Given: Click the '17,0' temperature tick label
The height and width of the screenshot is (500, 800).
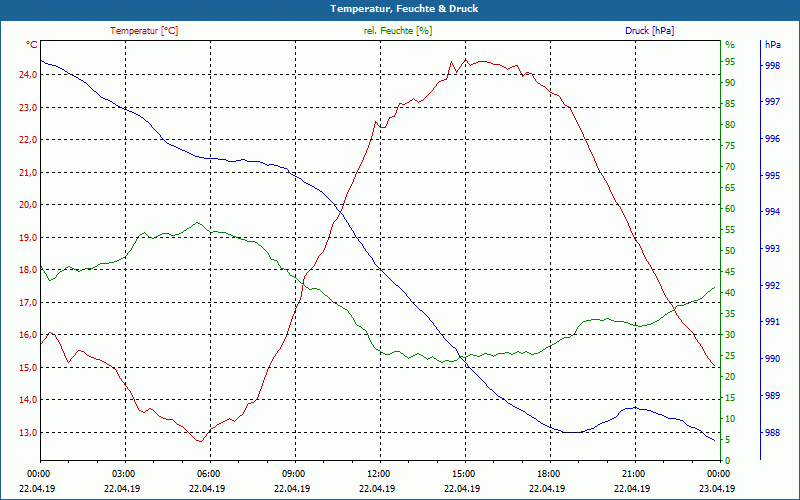Looking at the screenshot, I should 29,303.
